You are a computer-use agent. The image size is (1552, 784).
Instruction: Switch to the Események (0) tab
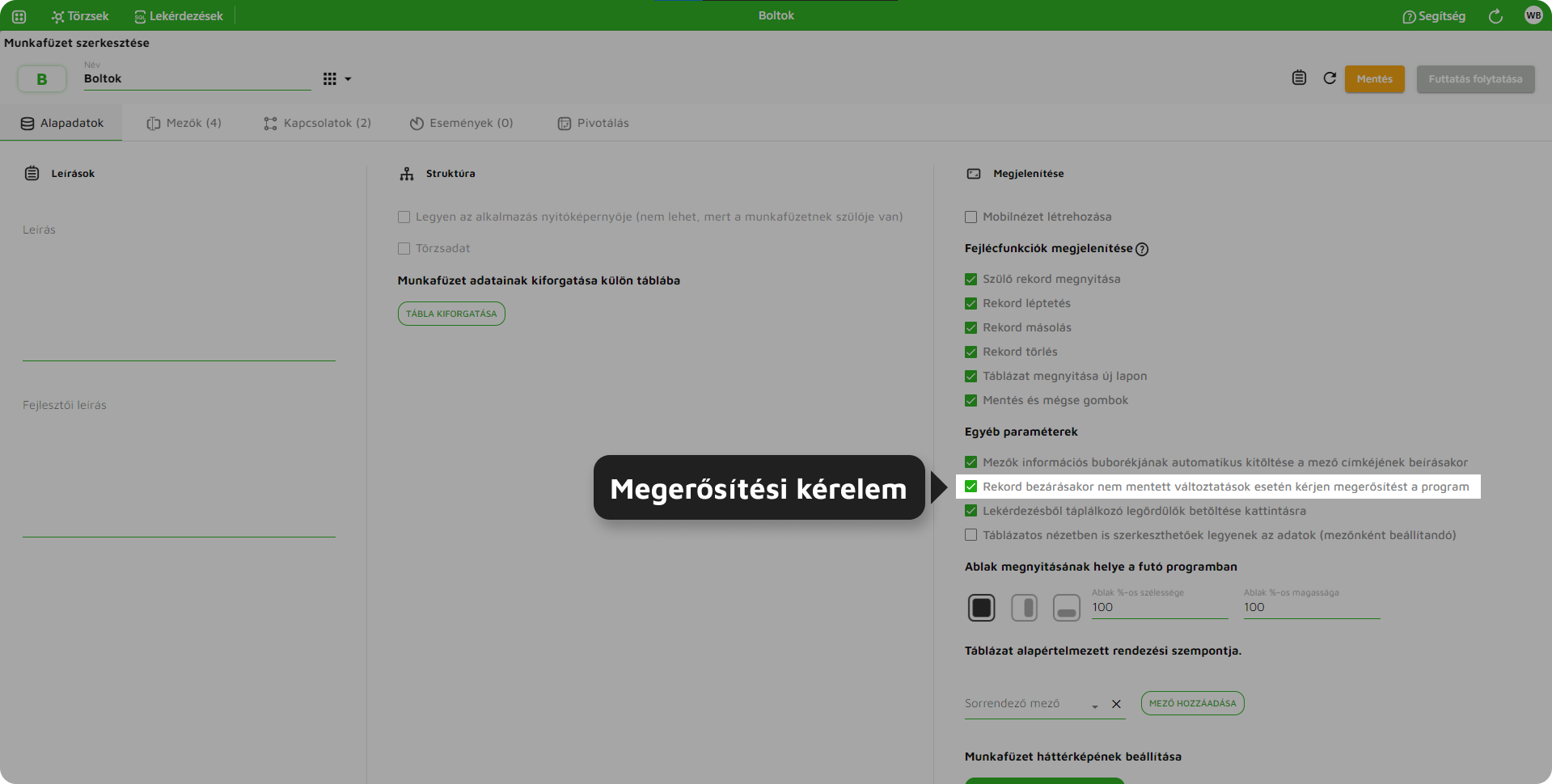tap(461, 123)
